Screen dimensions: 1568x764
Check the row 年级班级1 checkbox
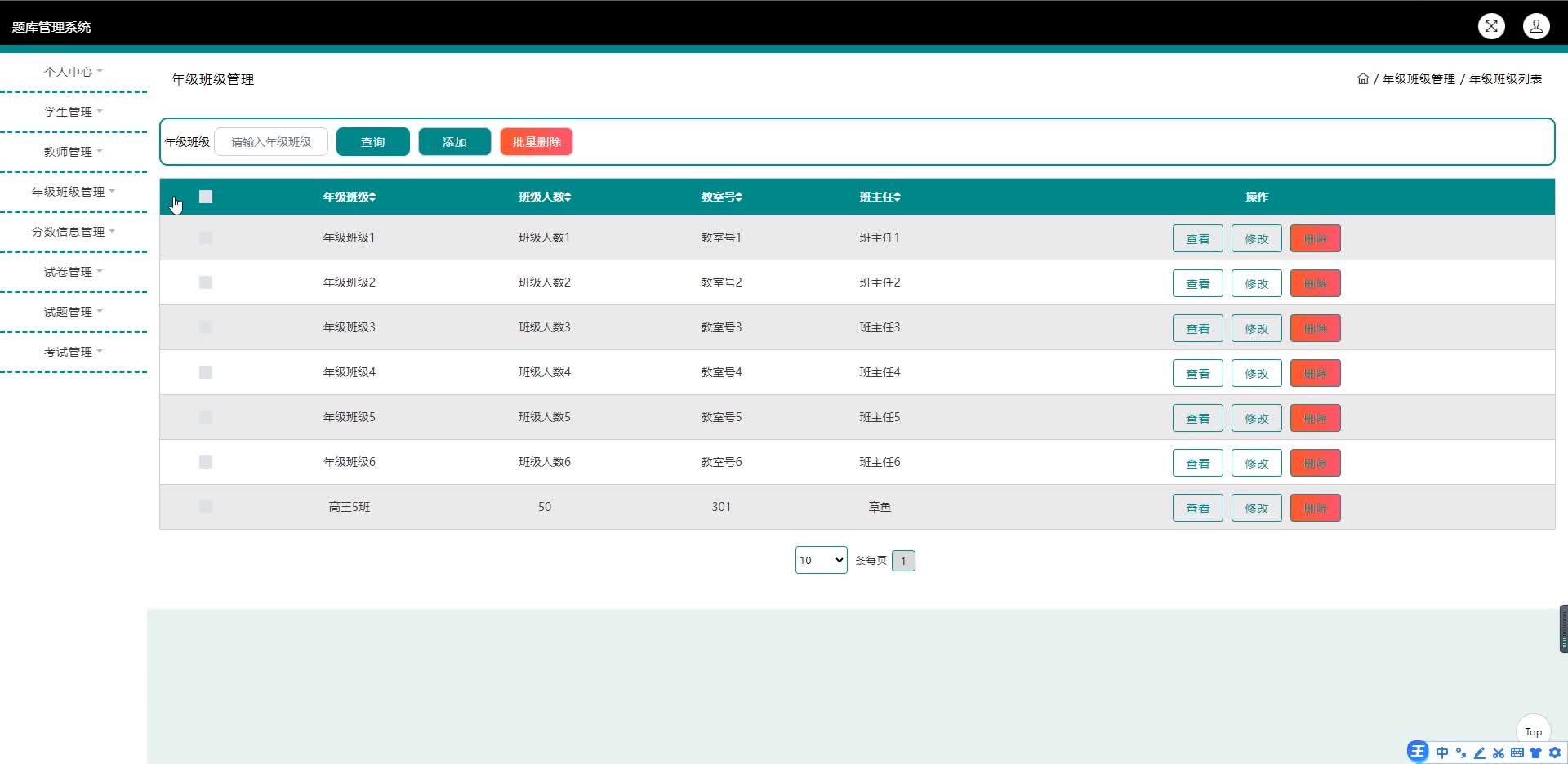[x=206, y=238]
